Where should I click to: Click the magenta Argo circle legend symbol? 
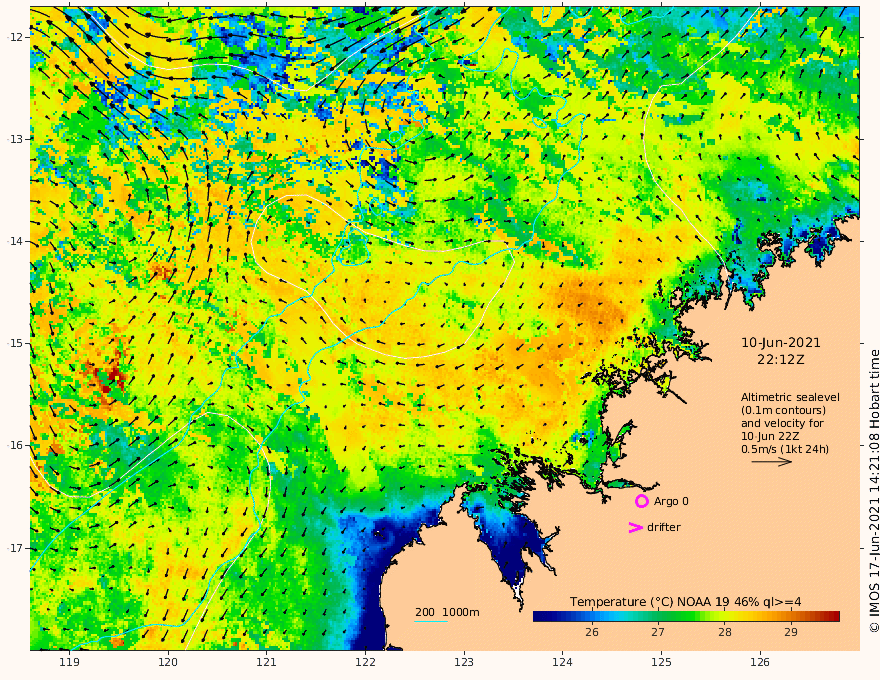pos(641,501)
